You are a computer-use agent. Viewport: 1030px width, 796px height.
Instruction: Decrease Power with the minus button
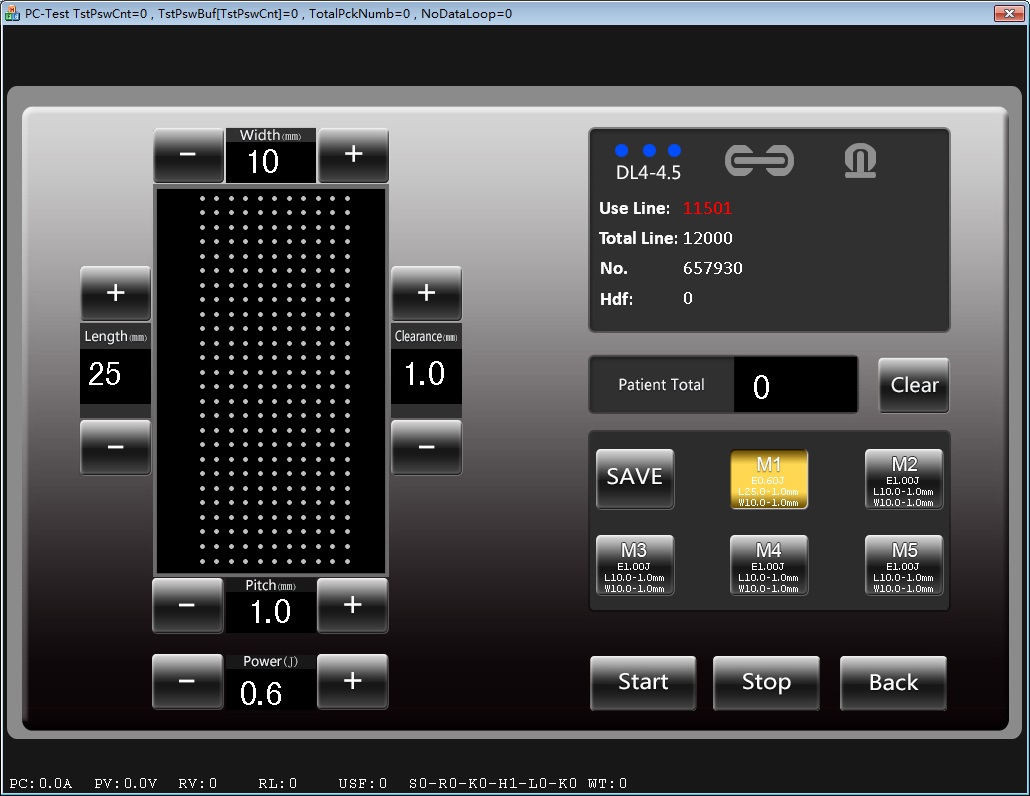point(188,681)
